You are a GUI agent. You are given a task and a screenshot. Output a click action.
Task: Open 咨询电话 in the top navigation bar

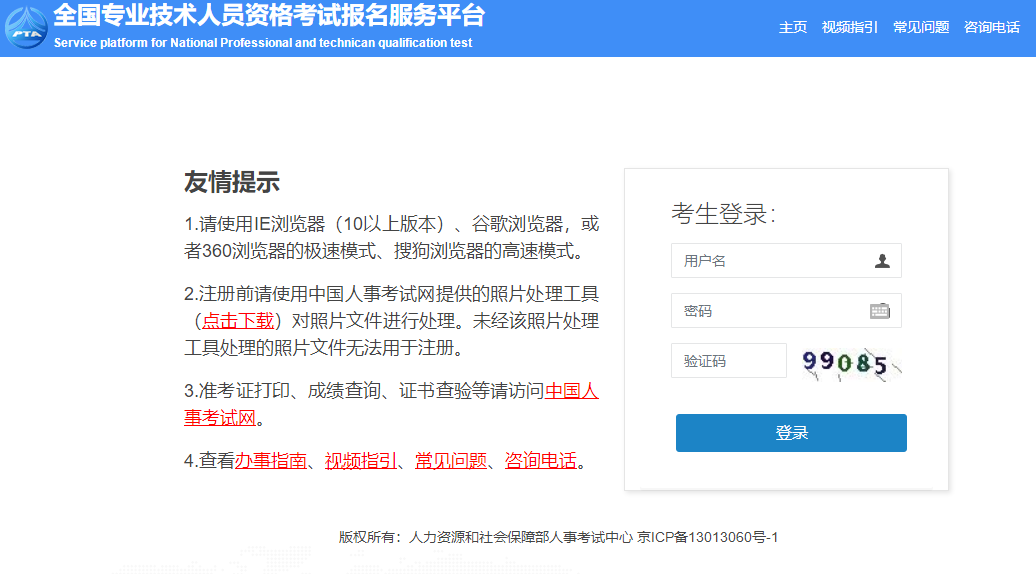coord(991,27)
